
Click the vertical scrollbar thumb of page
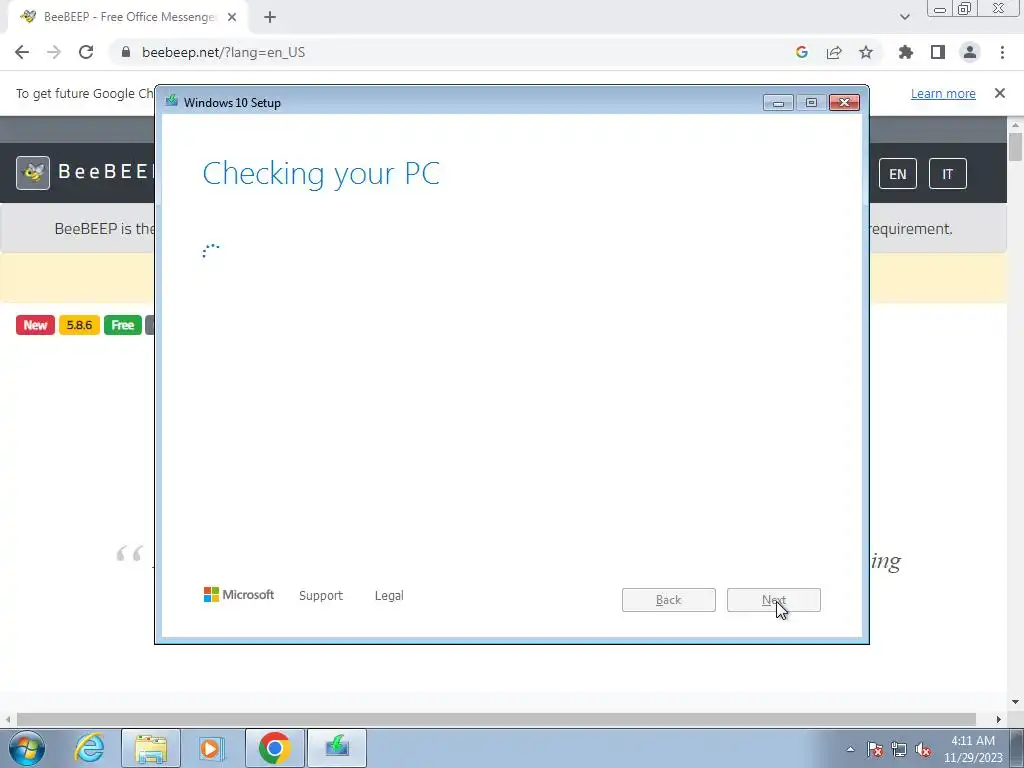coord(1016,146)
